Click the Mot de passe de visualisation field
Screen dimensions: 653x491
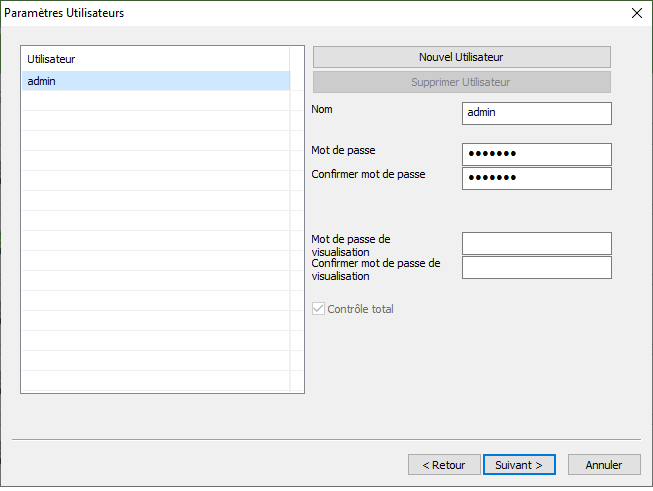536,243
